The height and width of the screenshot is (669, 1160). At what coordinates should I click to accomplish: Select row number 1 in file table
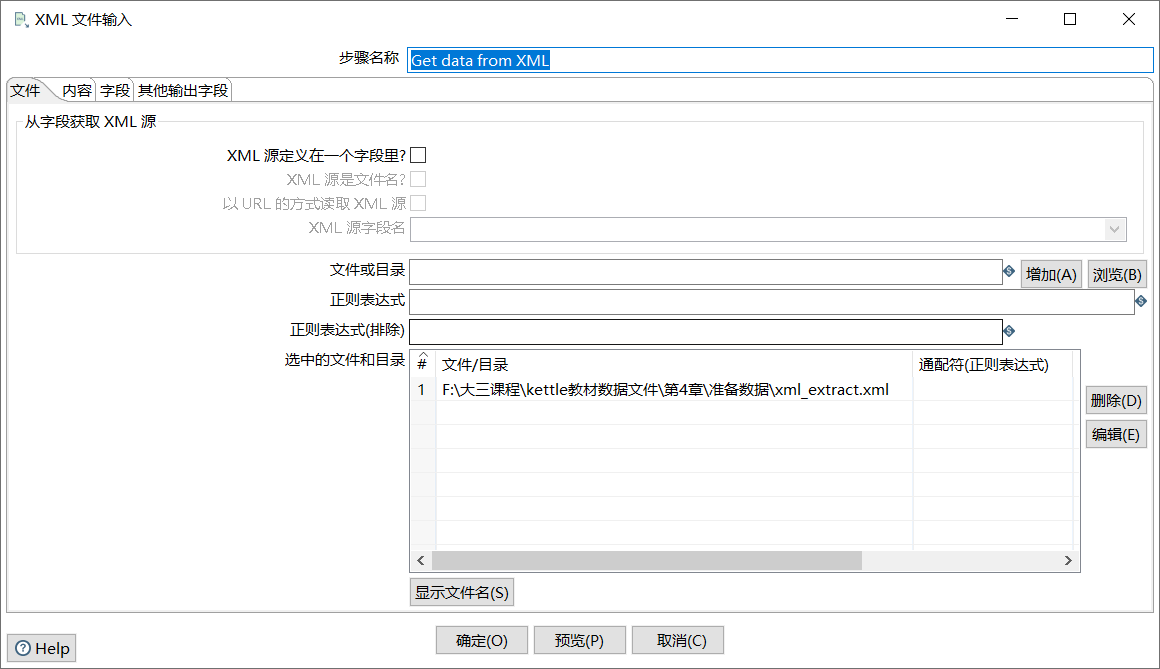(422, 389)
